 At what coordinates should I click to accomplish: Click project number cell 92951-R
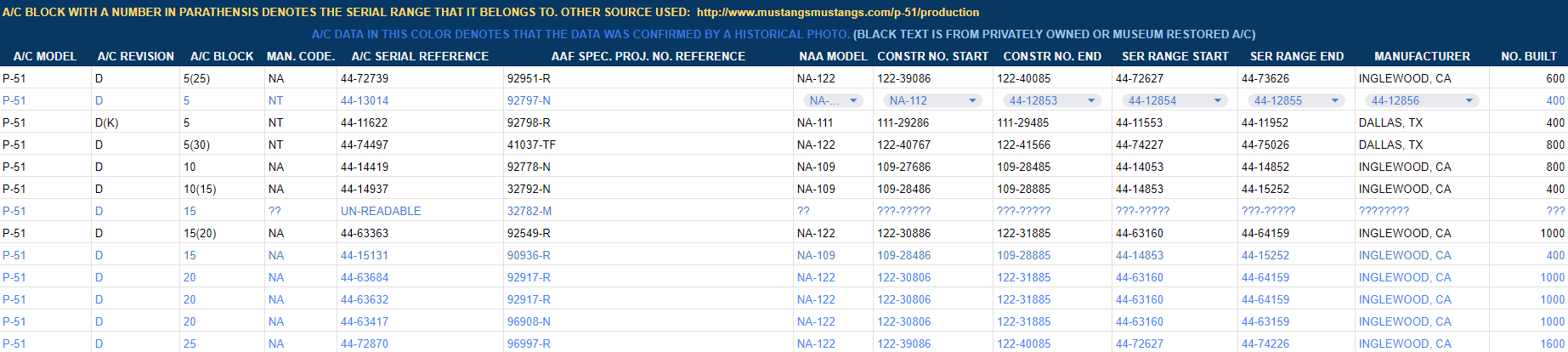(648, 78)
